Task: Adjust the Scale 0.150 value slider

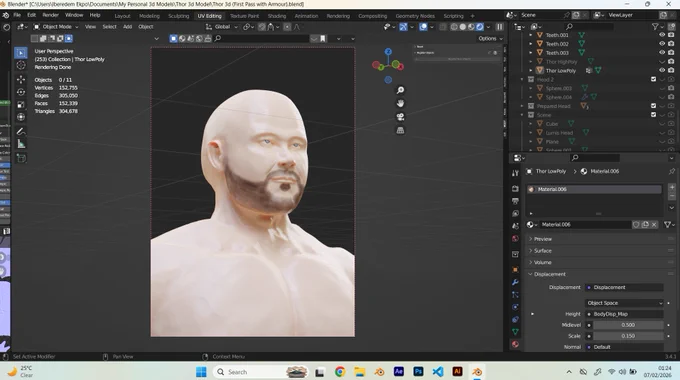Action: click(628, 336)
